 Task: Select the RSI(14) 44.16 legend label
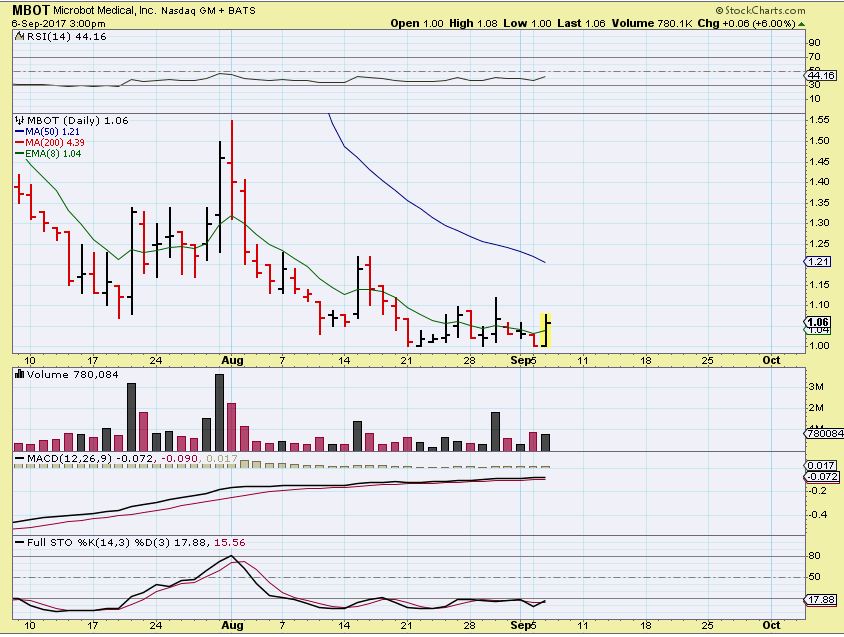click(66, 37)
